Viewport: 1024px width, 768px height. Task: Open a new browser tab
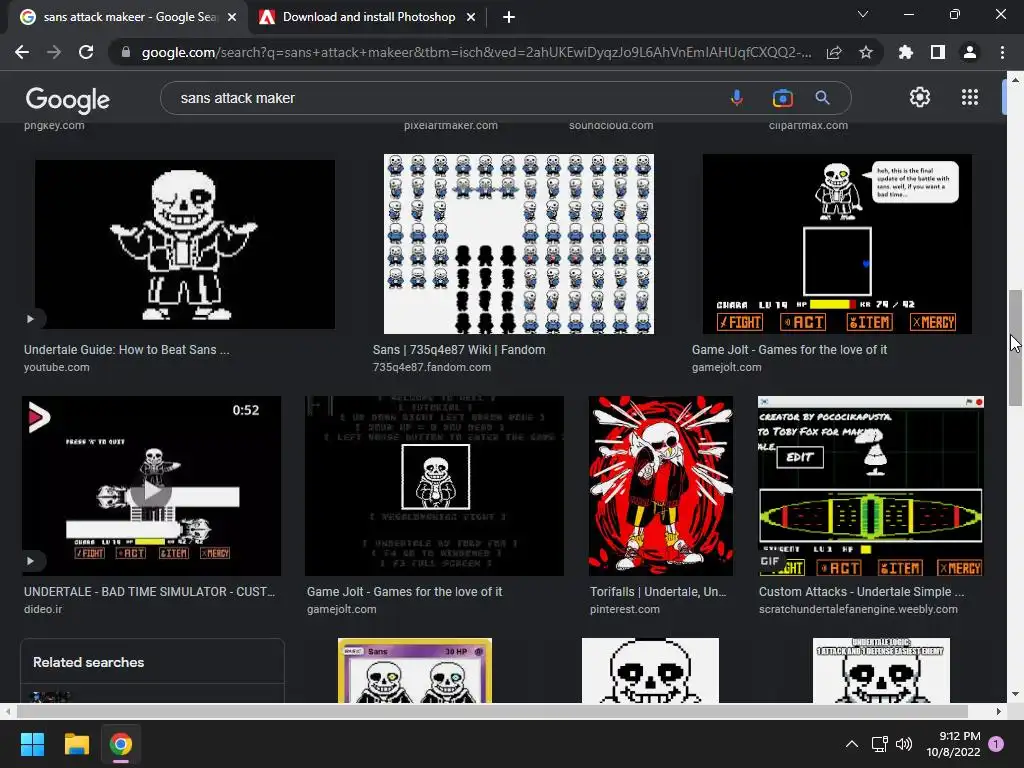pos(509,18)
